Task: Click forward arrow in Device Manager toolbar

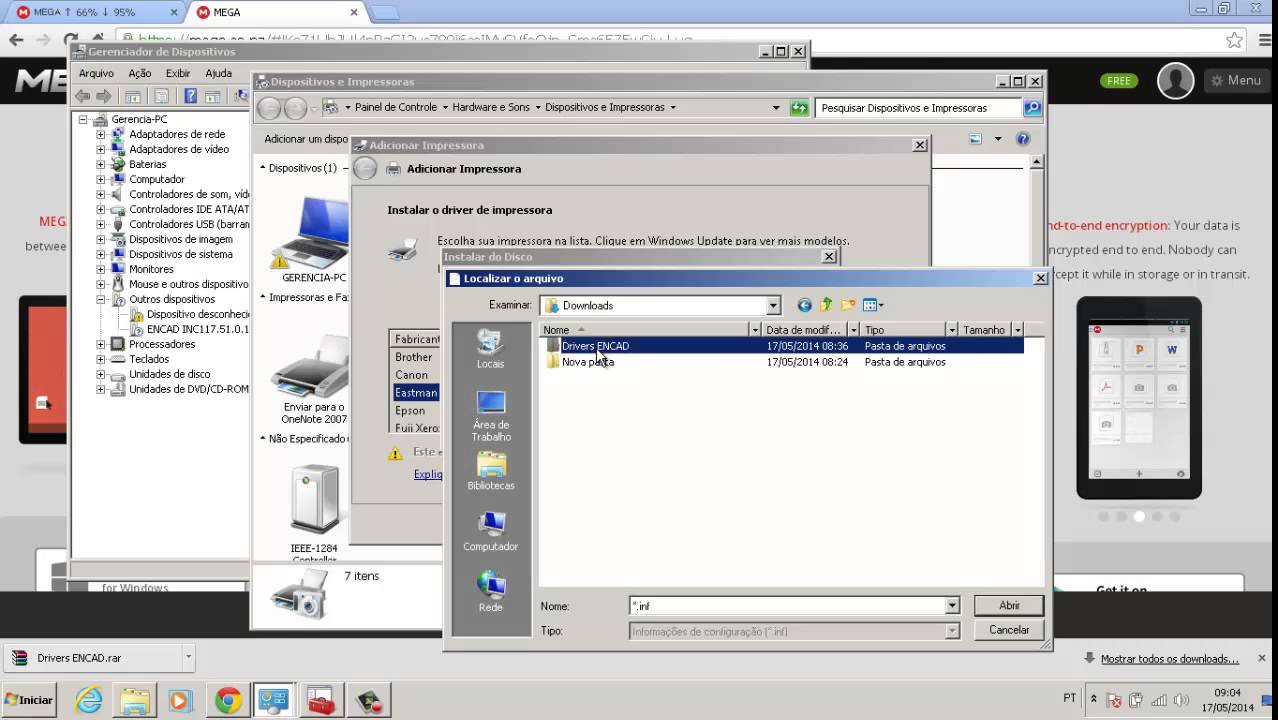Action: (103, 96)
